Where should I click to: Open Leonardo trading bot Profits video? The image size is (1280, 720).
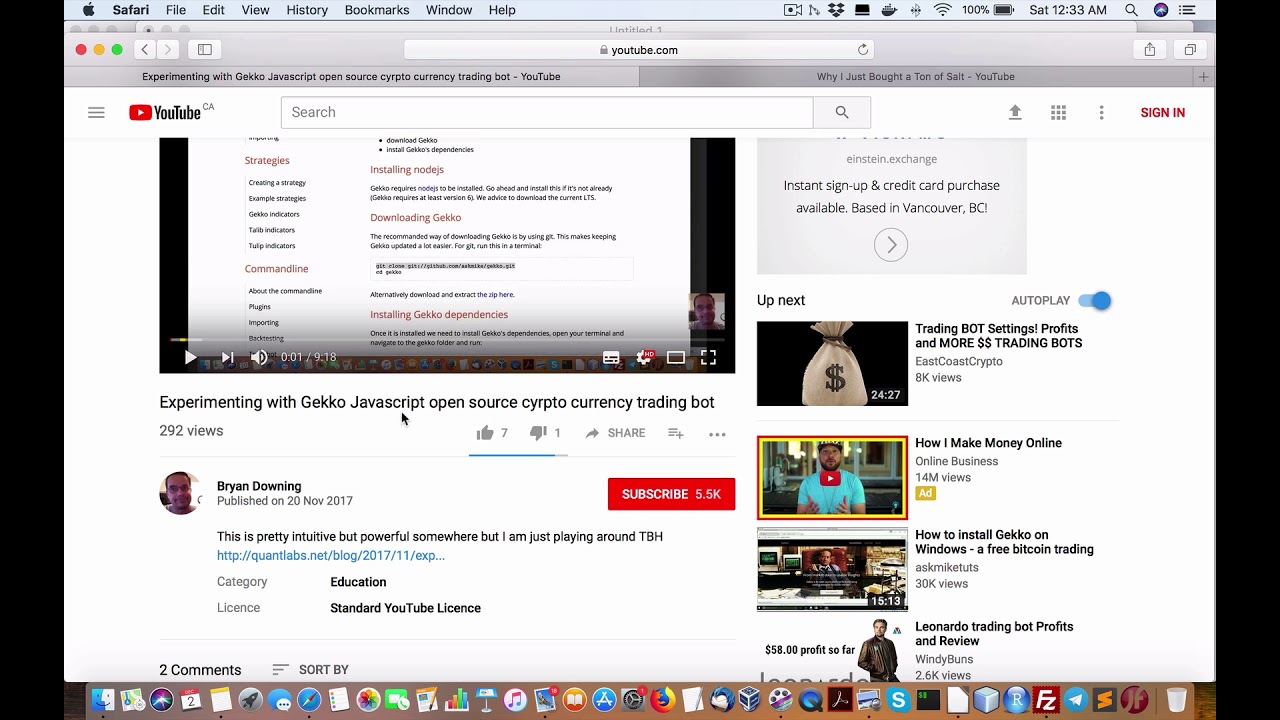point(994,634)
